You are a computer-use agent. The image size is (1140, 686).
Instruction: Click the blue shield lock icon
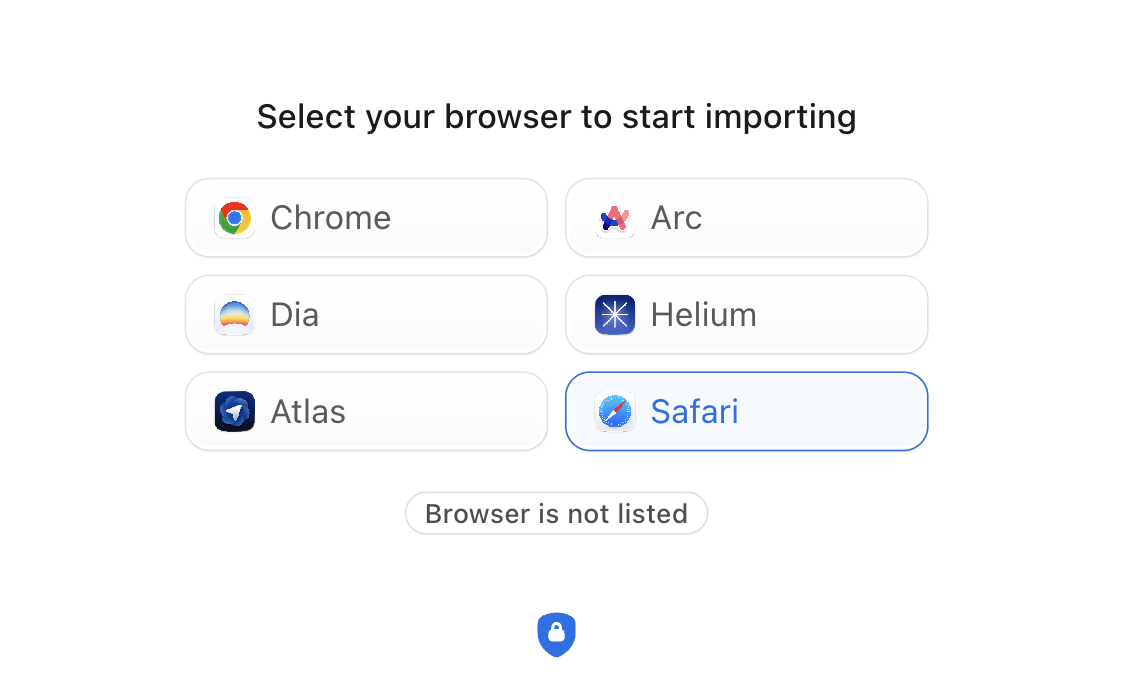557,634
